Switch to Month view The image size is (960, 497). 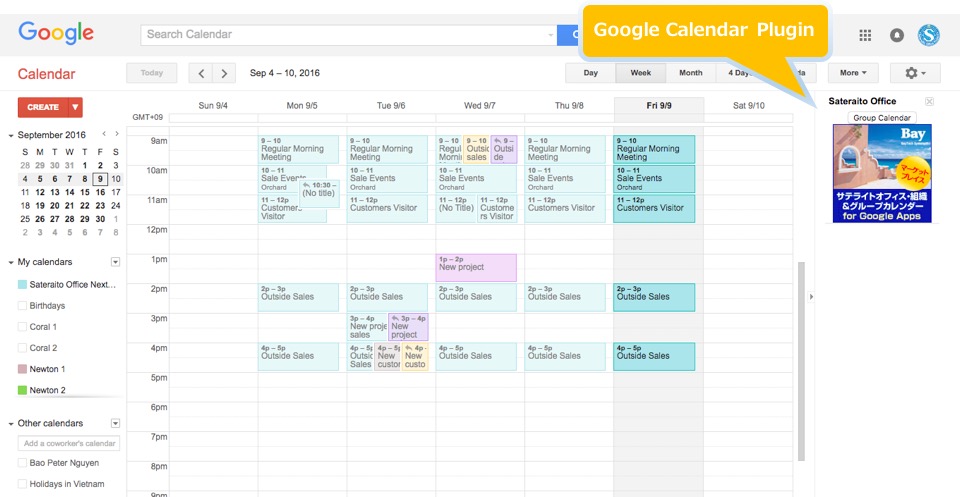(690, 73)
